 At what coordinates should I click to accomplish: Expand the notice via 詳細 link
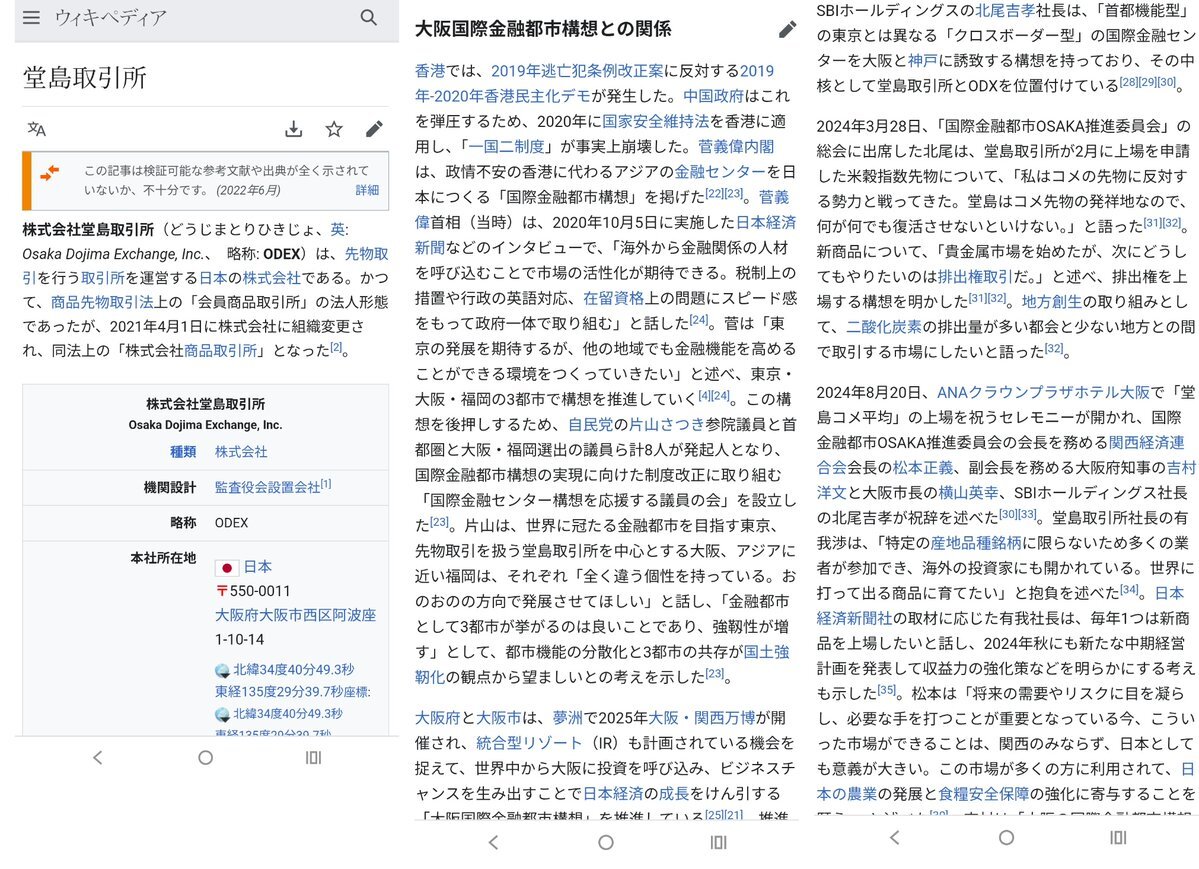(x=367, y=190)
